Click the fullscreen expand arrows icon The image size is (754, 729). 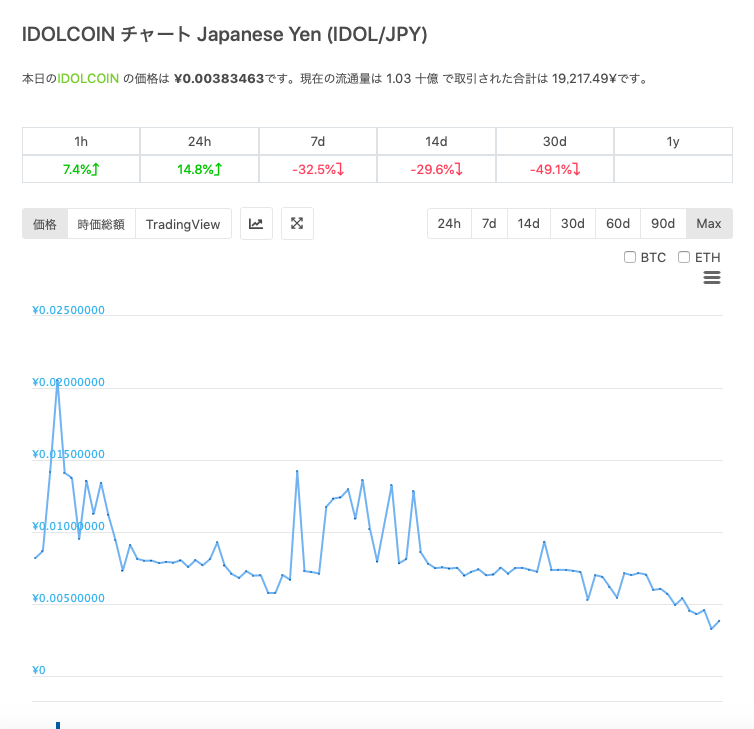click(x=297, y=224)
